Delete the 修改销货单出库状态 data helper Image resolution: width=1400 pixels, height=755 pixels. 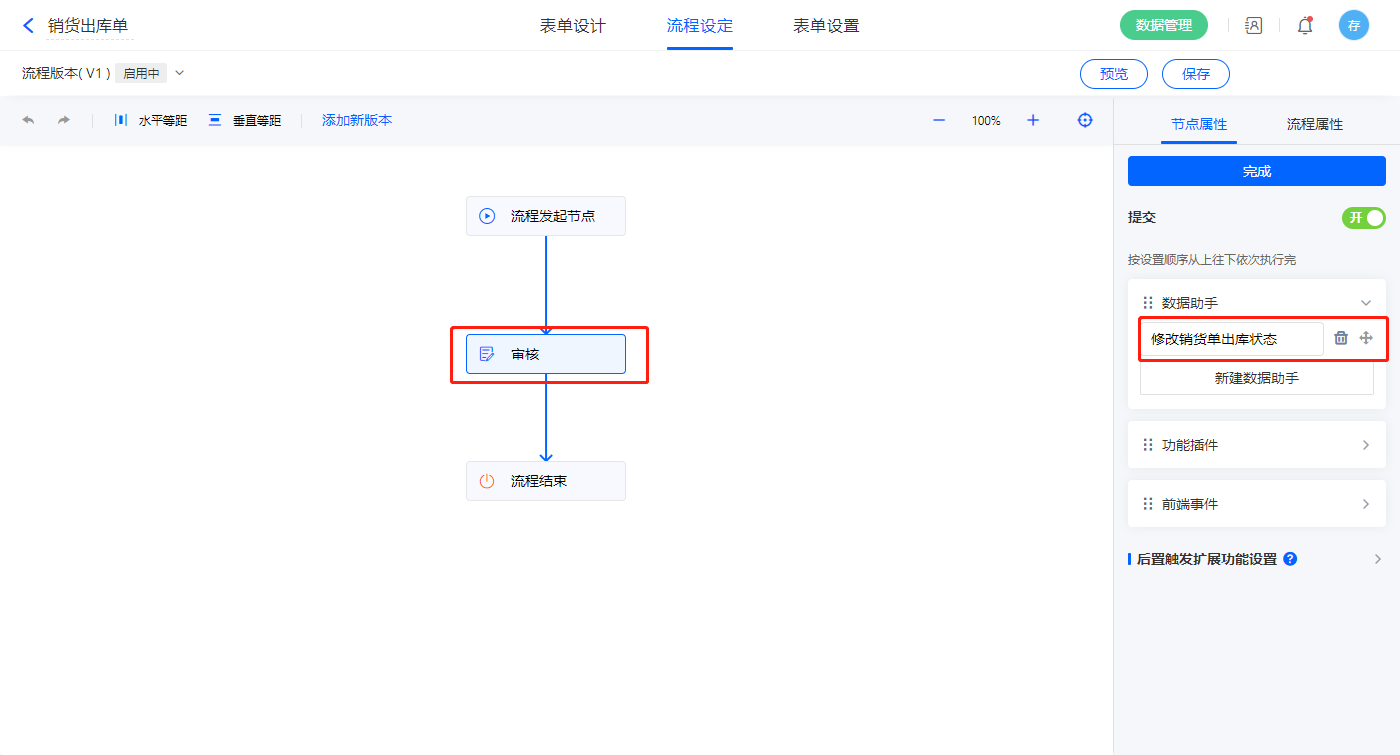tap(1341, 338)
